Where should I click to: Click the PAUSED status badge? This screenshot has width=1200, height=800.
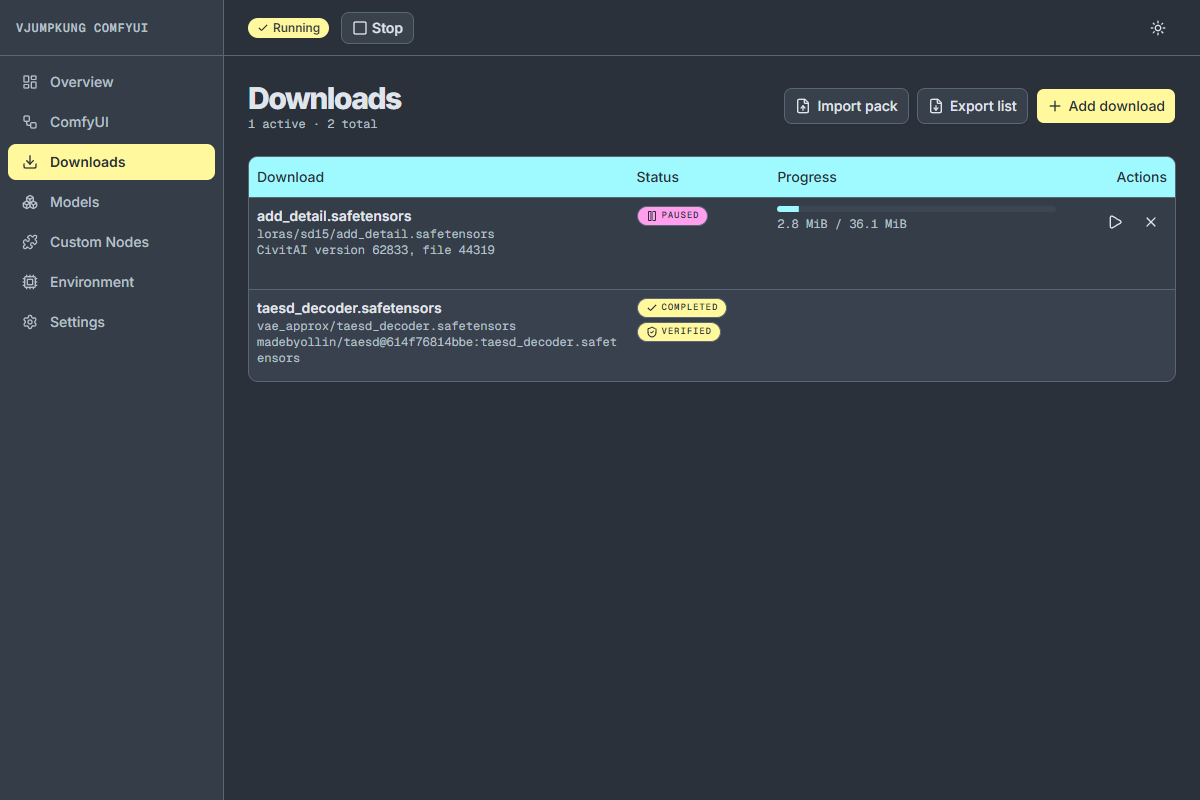point(672,216)
